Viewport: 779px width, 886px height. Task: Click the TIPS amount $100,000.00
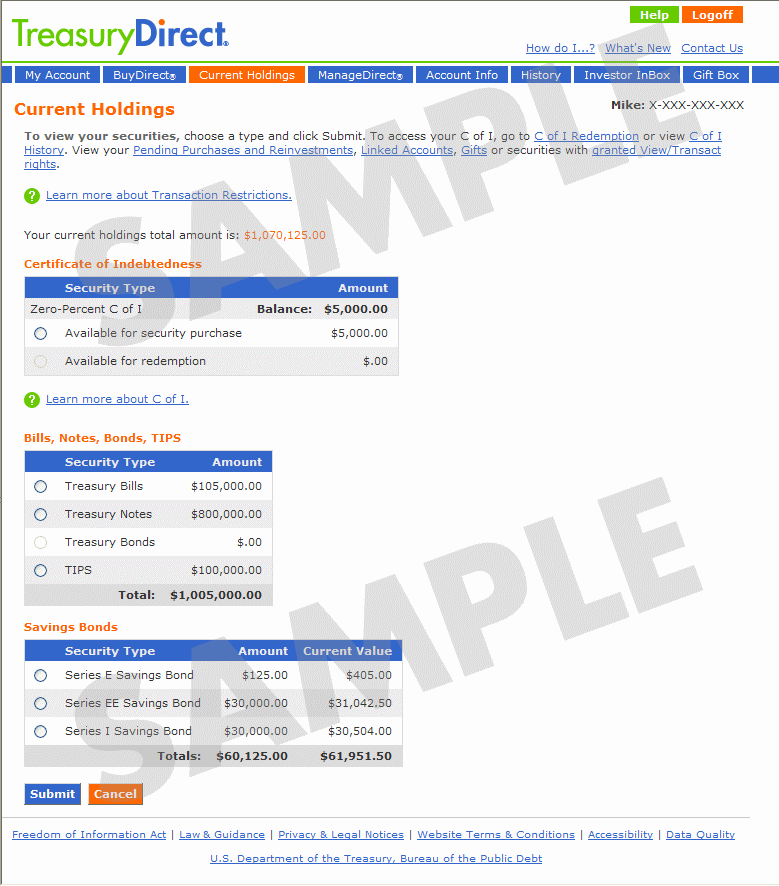pyautogui.click(x=227, y=570)
